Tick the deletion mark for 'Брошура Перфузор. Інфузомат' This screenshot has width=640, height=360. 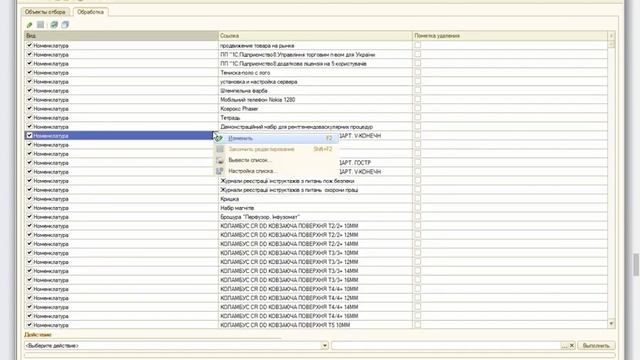point(418,216)
